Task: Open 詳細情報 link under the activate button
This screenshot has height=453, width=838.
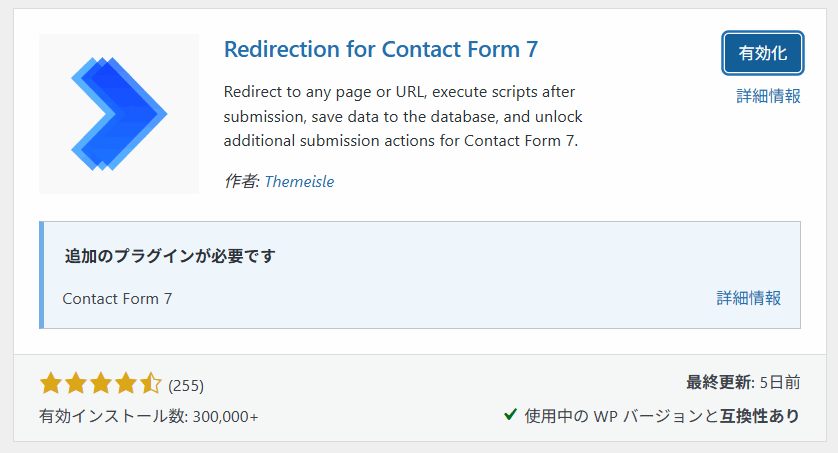Action: [768, 96]
